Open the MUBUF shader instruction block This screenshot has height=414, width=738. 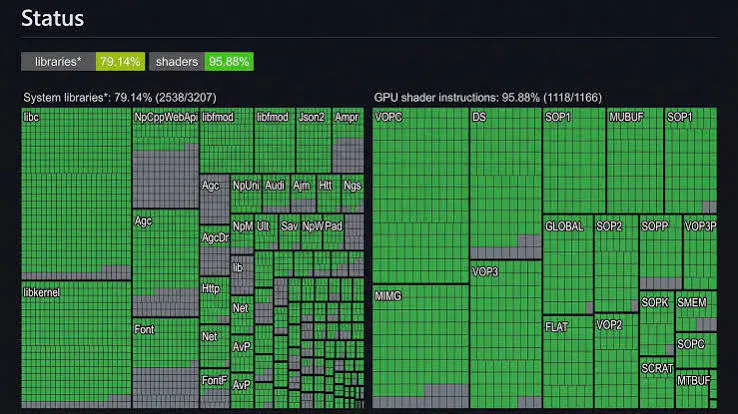pos(635,160)
